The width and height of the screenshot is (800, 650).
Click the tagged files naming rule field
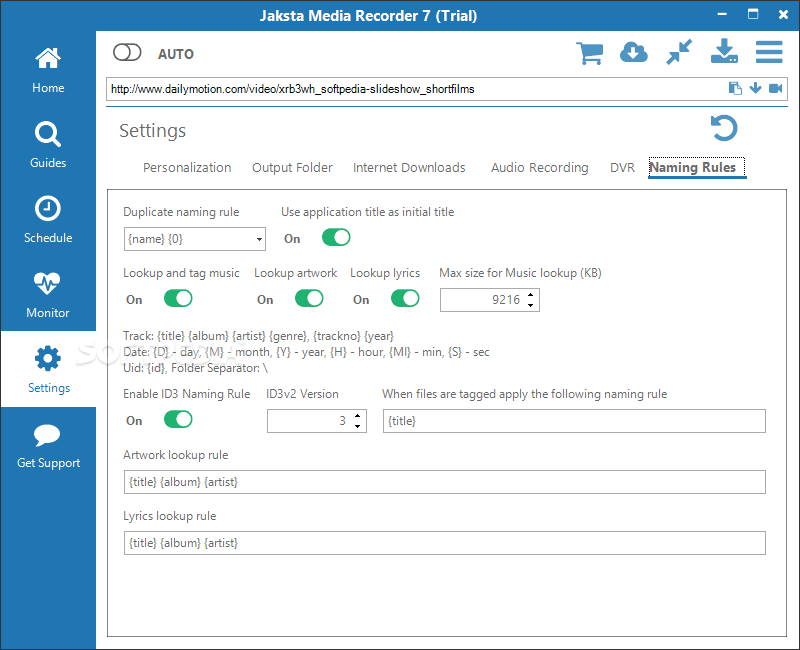tap(574, 421)
